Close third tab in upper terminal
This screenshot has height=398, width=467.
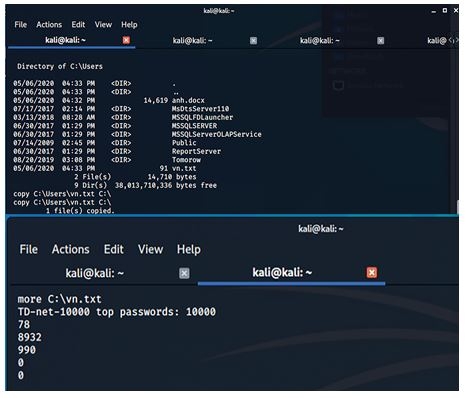point(380,41)
